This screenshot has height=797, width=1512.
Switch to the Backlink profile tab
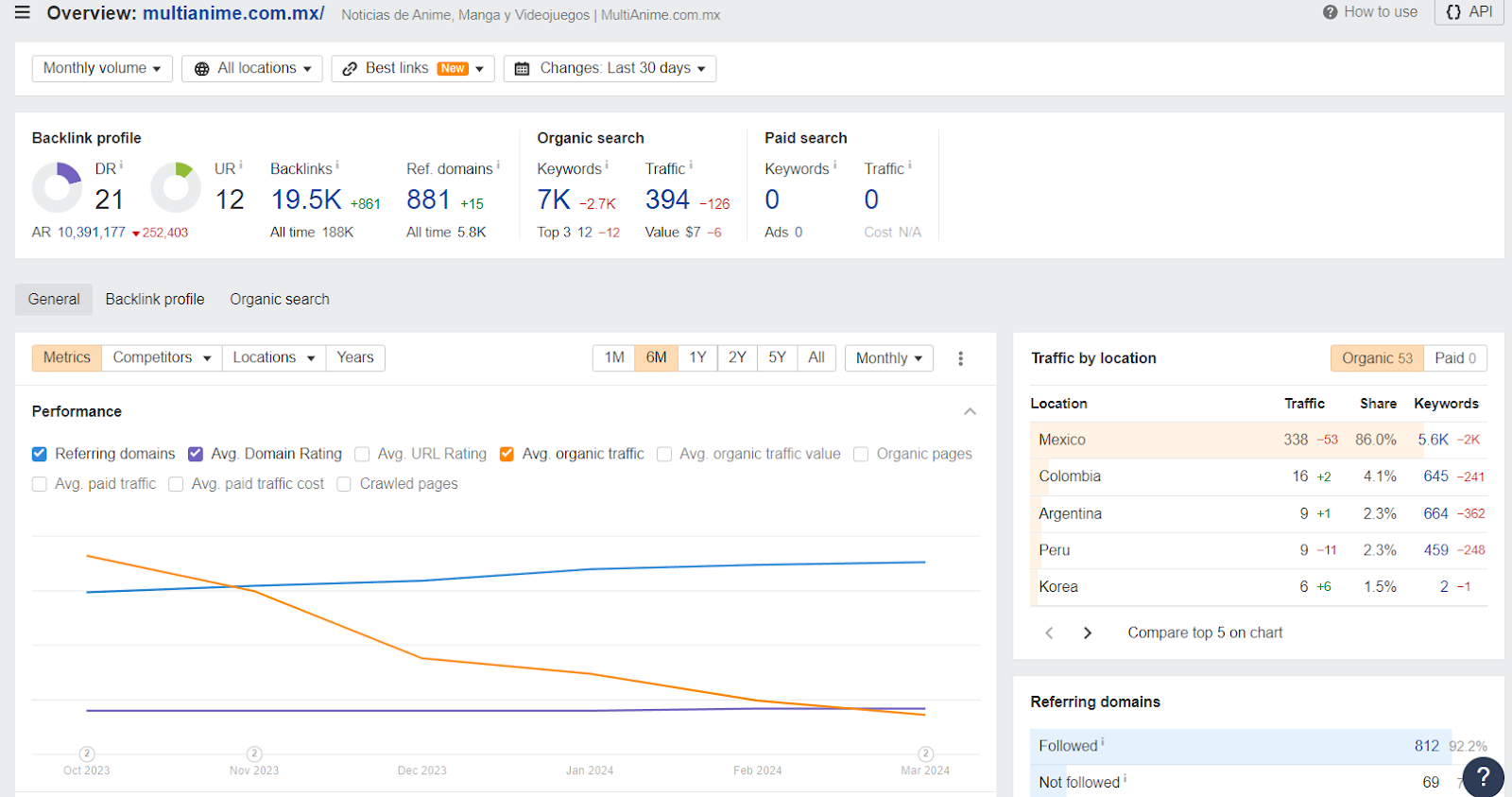155,299
